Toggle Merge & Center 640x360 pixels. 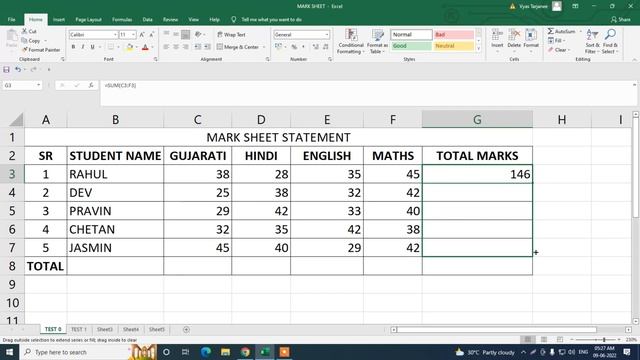click(238, 47)
